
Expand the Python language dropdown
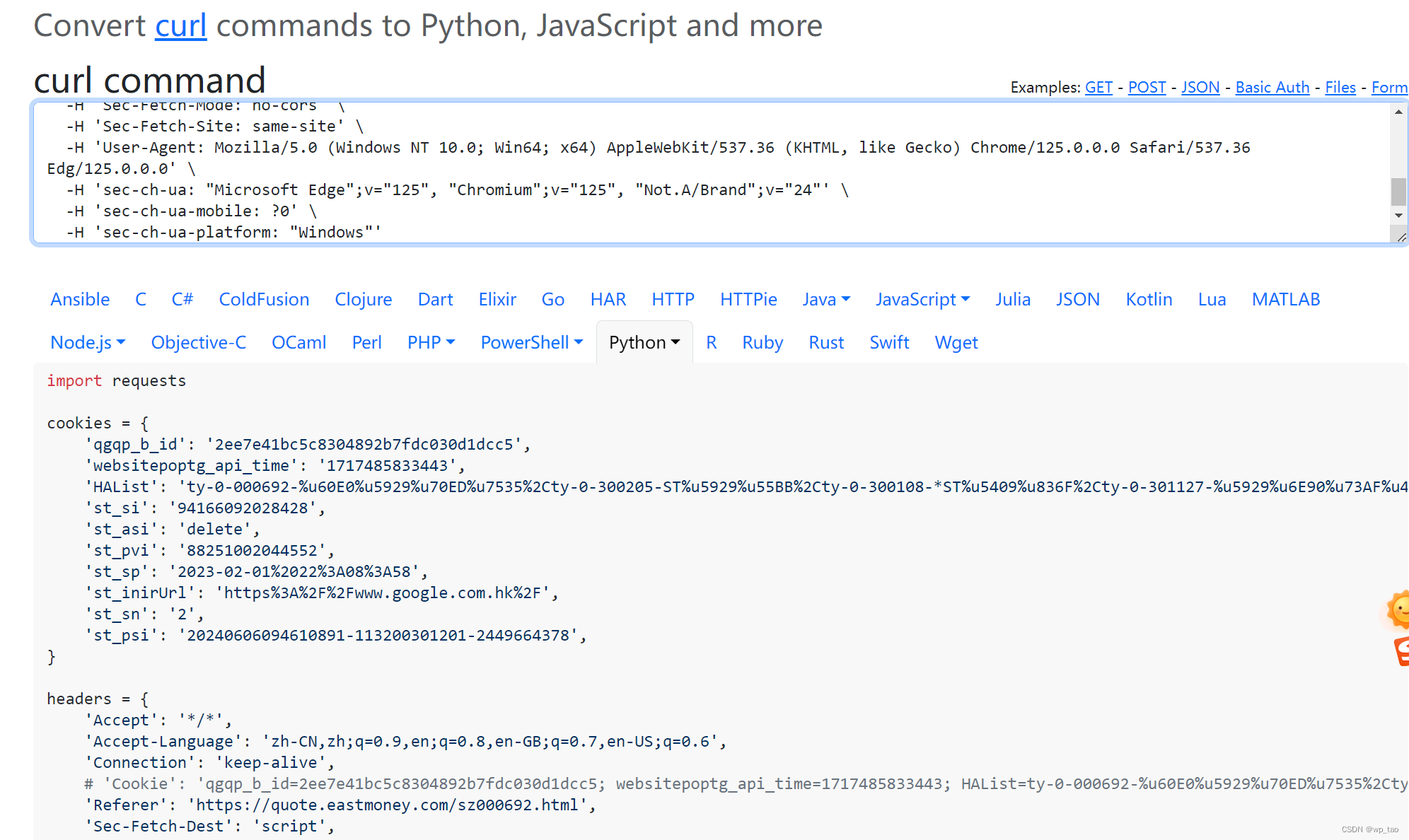[x=644, y=343]
